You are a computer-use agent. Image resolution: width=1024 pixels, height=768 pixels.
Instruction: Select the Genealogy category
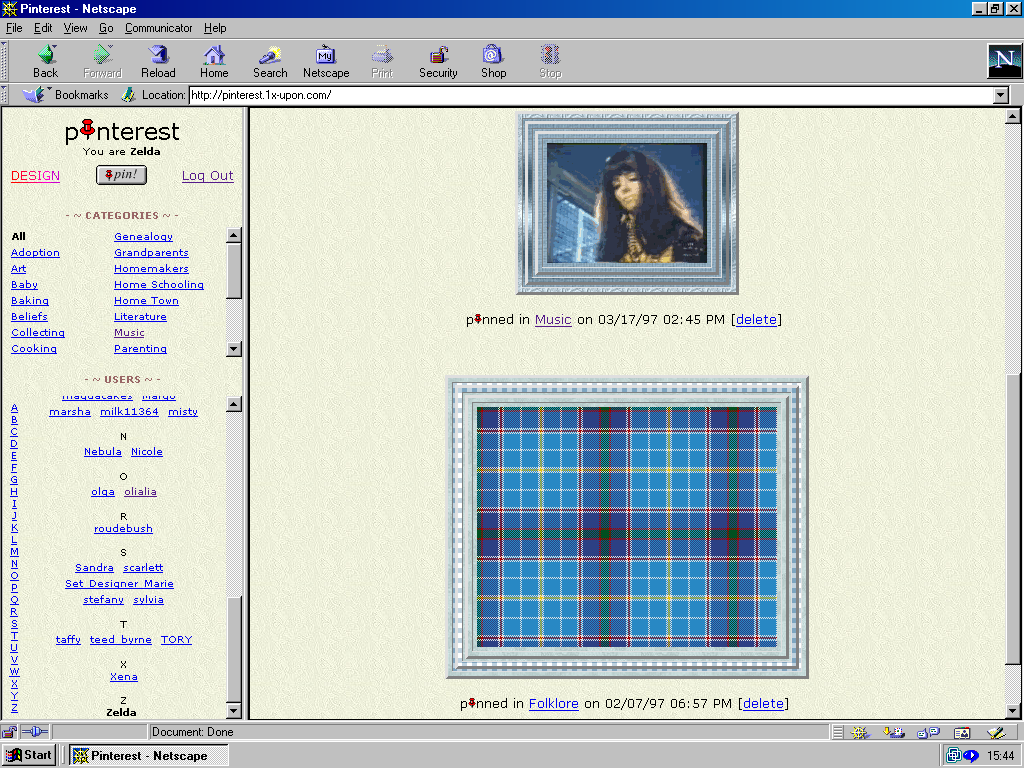point(143,237)
